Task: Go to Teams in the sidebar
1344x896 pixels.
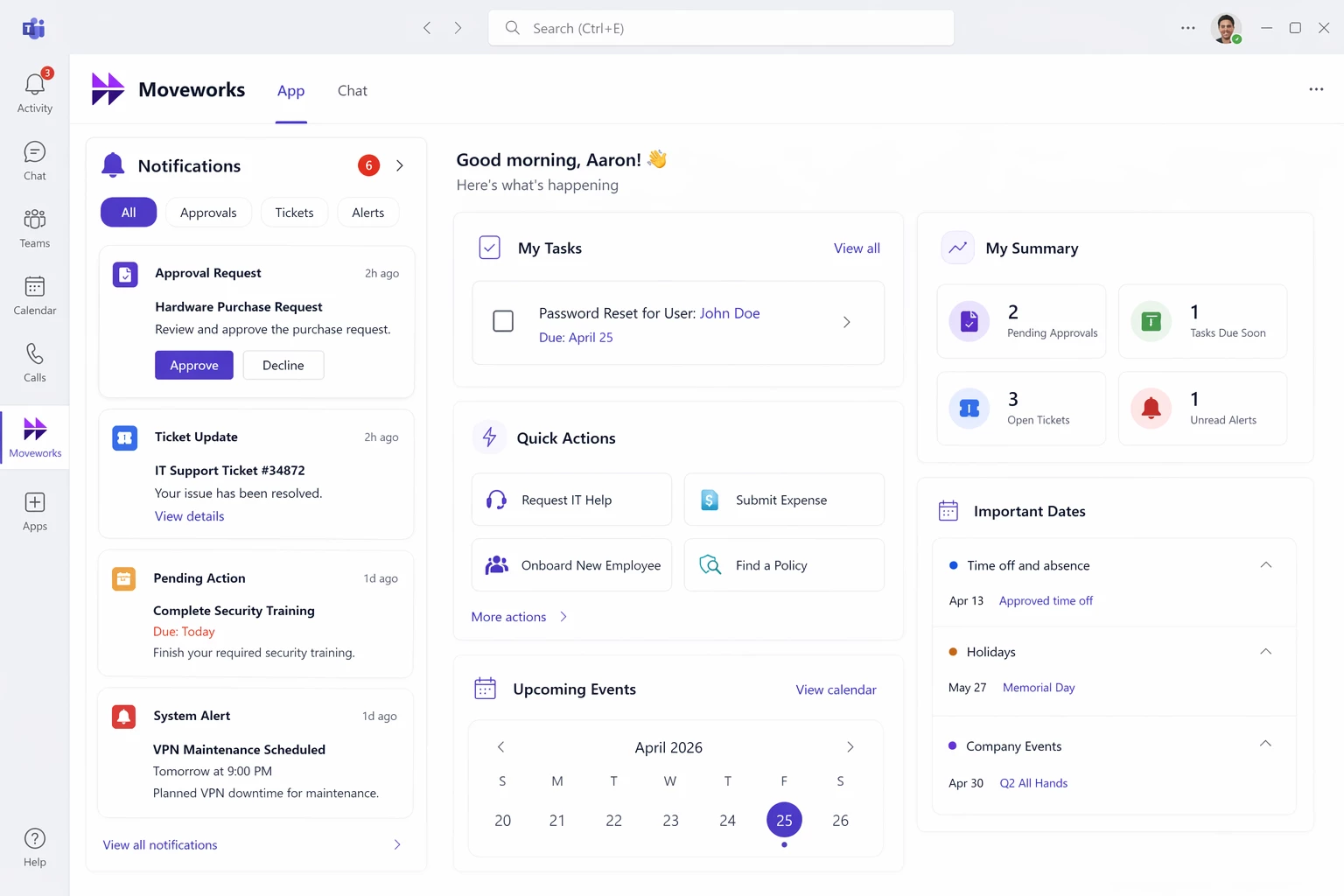Action: pos(35,228)
